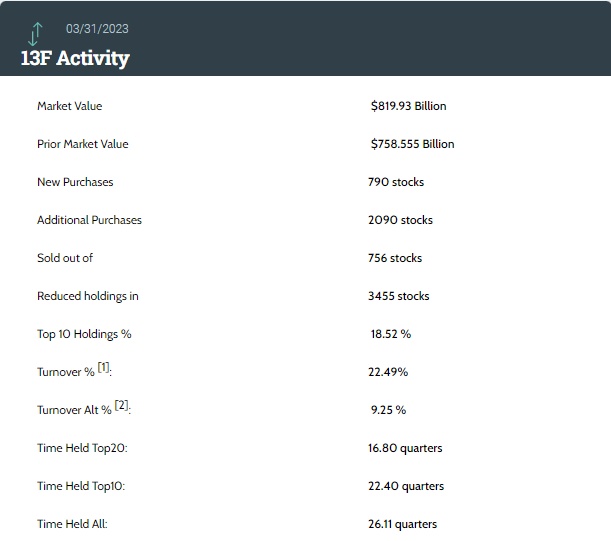
Task: Click the Market Value label
Action: (69, 106)
